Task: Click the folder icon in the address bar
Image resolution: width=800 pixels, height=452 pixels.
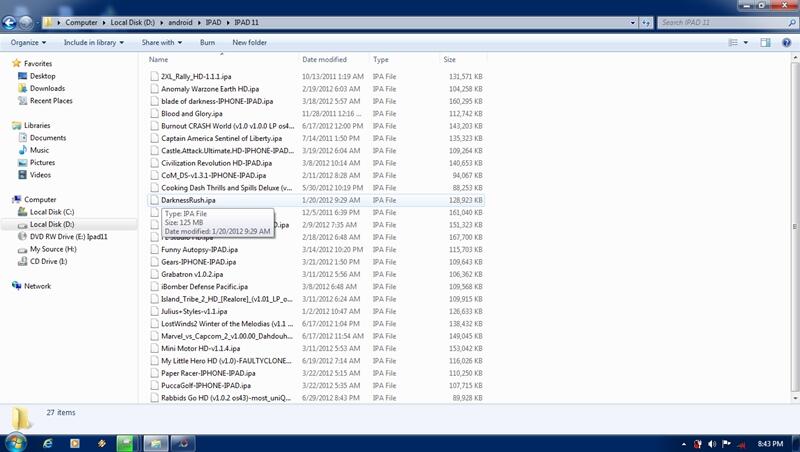Action: 48,22
